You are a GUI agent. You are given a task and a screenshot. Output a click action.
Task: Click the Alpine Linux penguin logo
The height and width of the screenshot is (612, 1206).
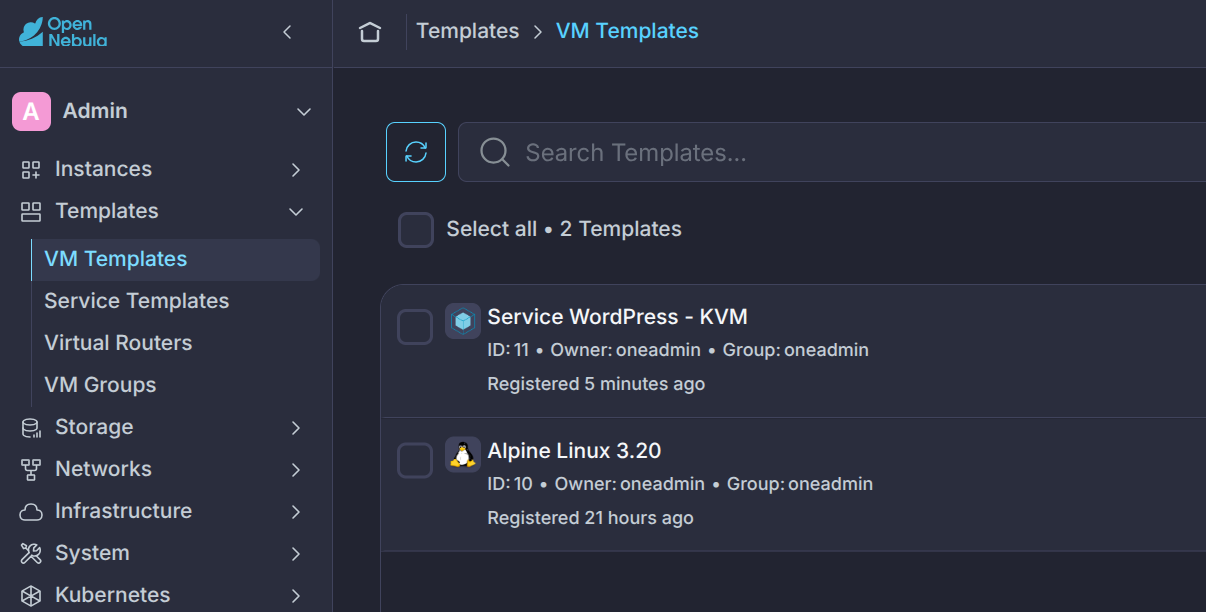point(463,455)
